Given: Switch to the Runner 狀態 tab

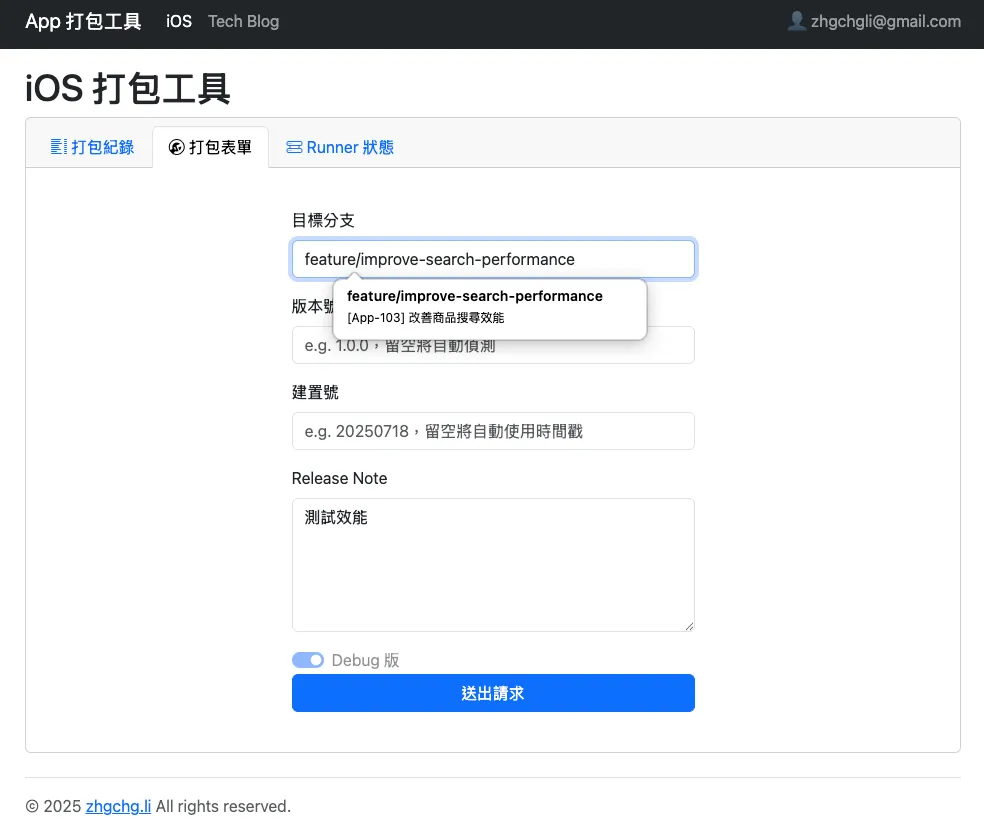Looking at the screenshot, I should (350, 147).
